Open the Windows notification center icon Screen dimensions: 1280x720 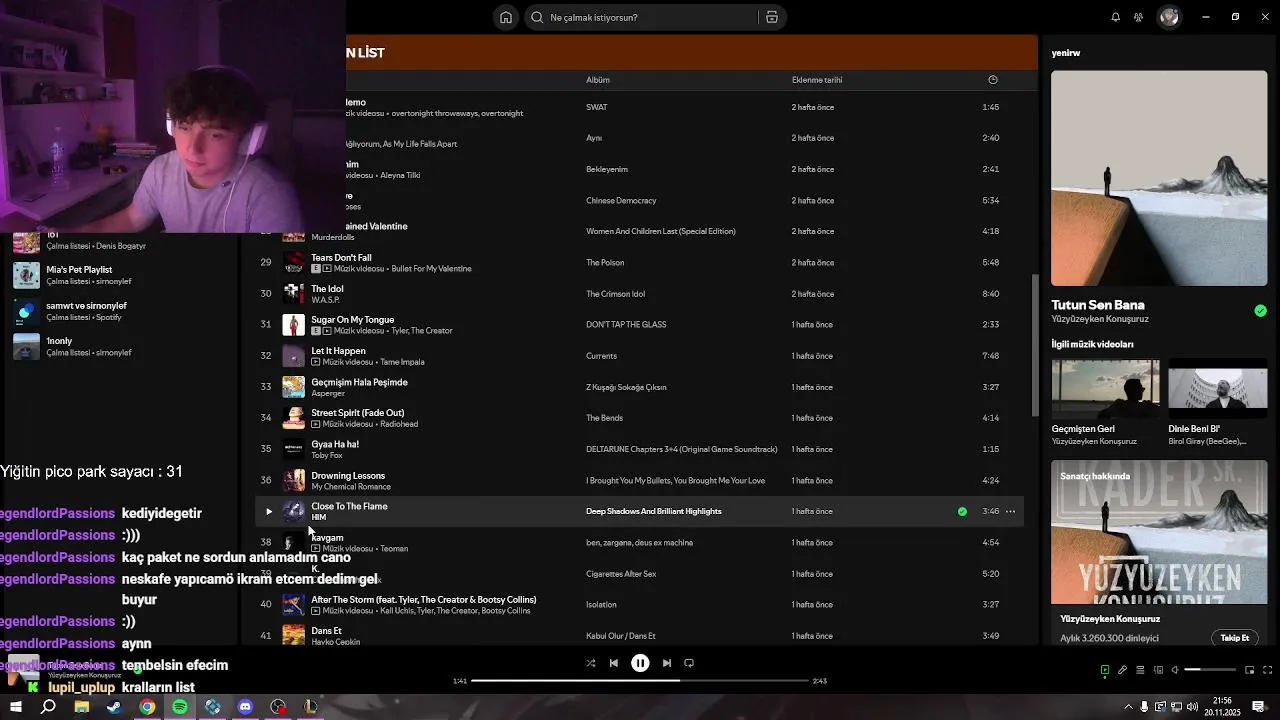(1258, 707)
